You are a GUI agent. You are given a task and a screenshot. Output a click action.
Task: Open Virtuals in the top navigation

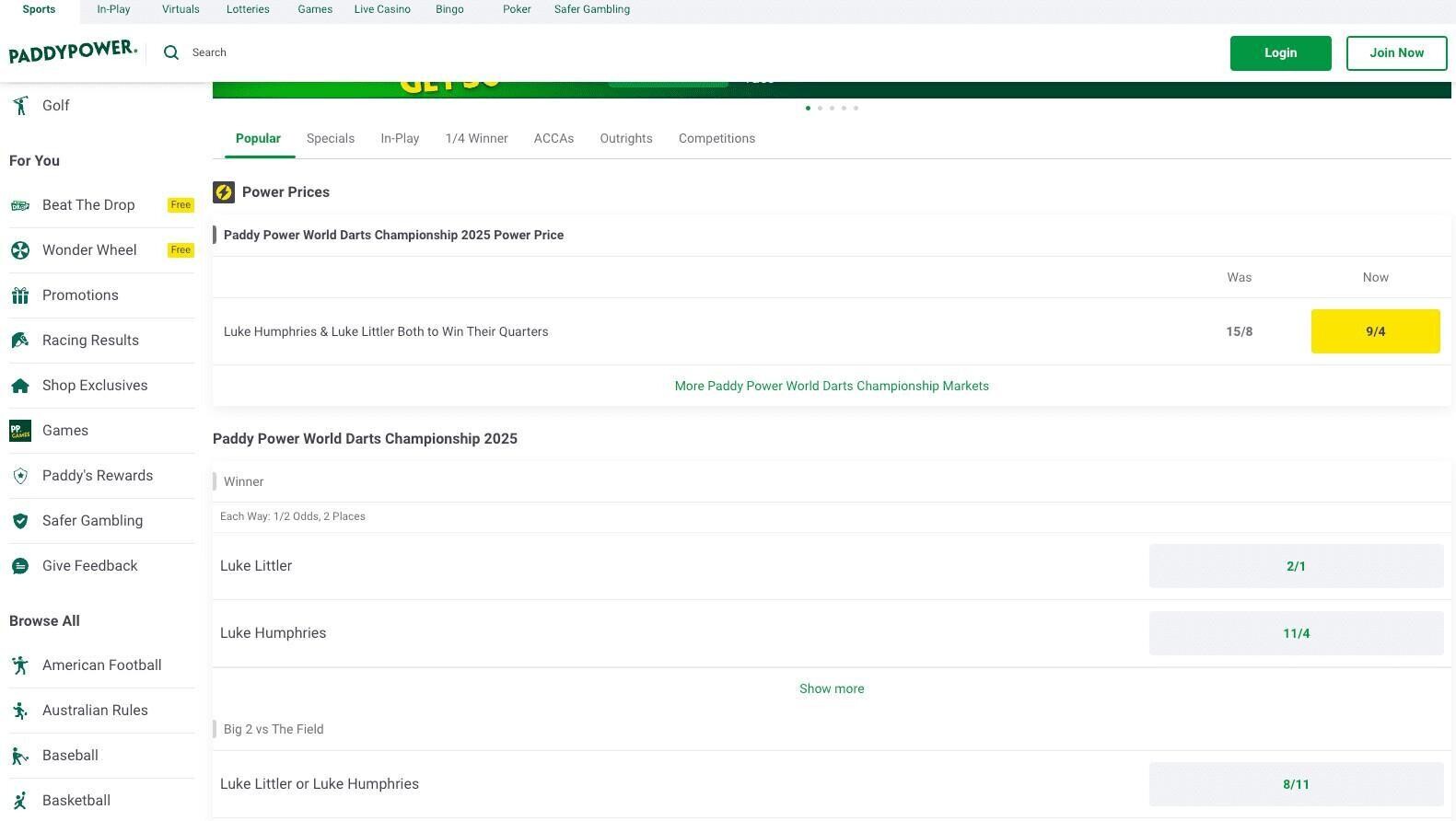[x=181, y=9]
